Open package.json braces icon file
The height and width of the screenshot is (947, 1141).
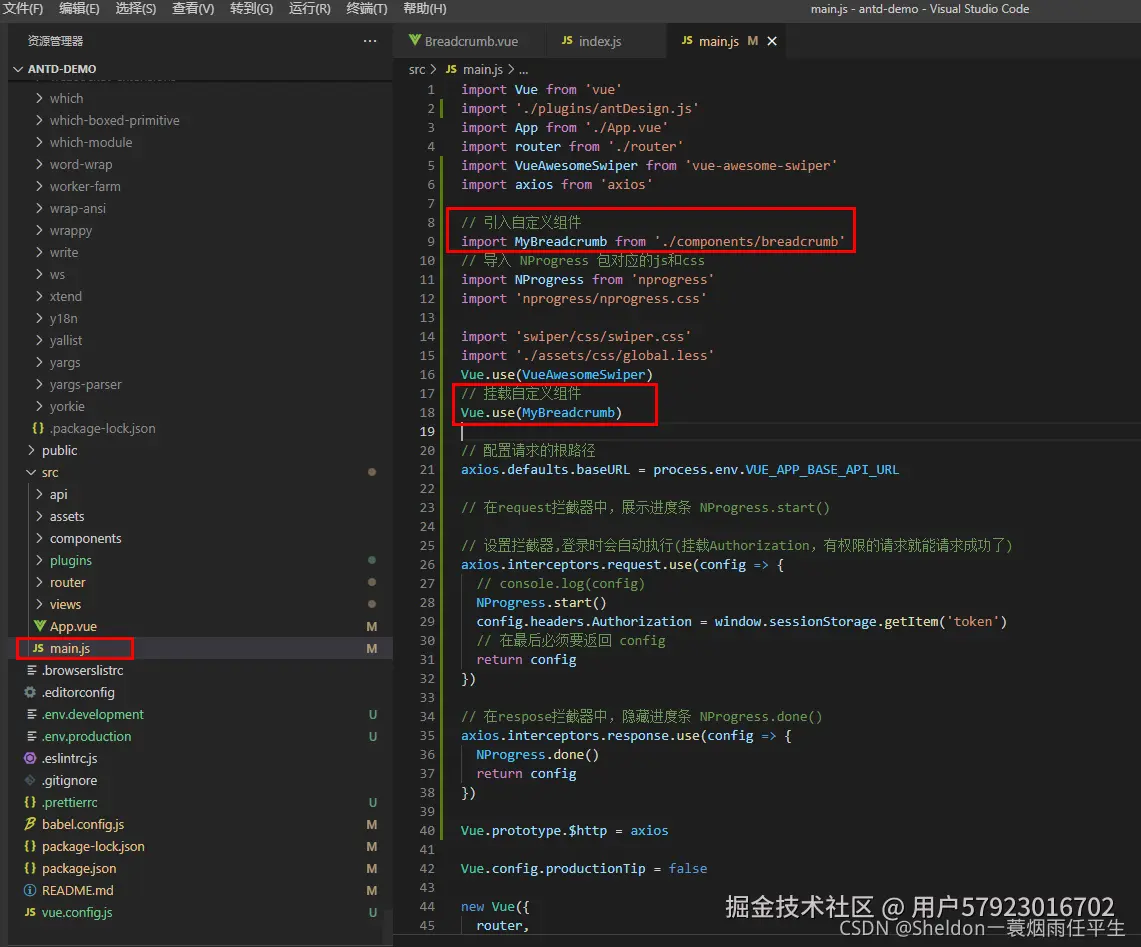click(30, 868)
